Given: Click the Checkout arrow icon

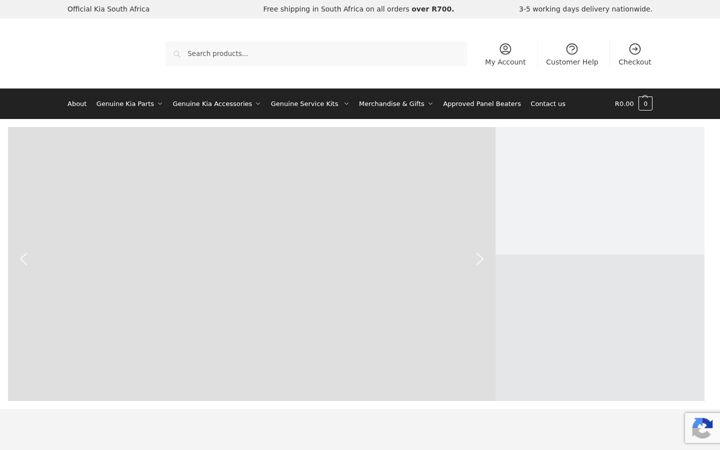Looking at the screenshot, I should (x=635, y=49).
